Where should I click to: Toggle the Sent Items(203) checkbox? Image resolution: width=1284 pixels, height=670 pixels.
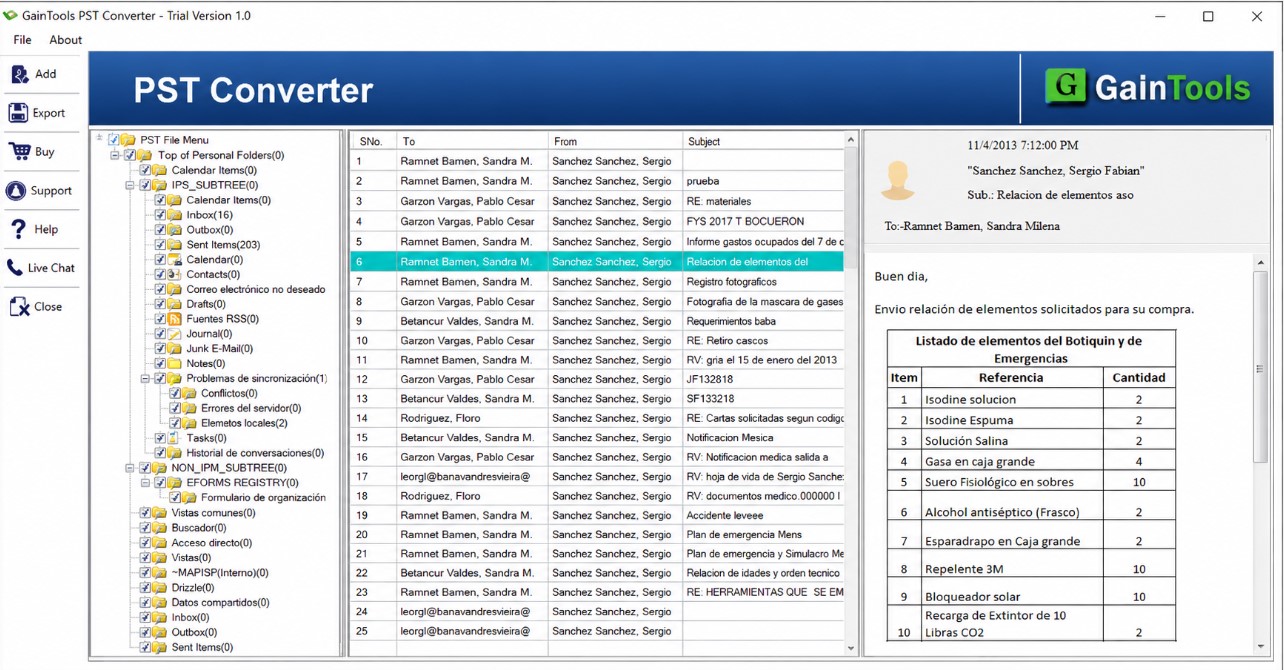coord(160,245)
